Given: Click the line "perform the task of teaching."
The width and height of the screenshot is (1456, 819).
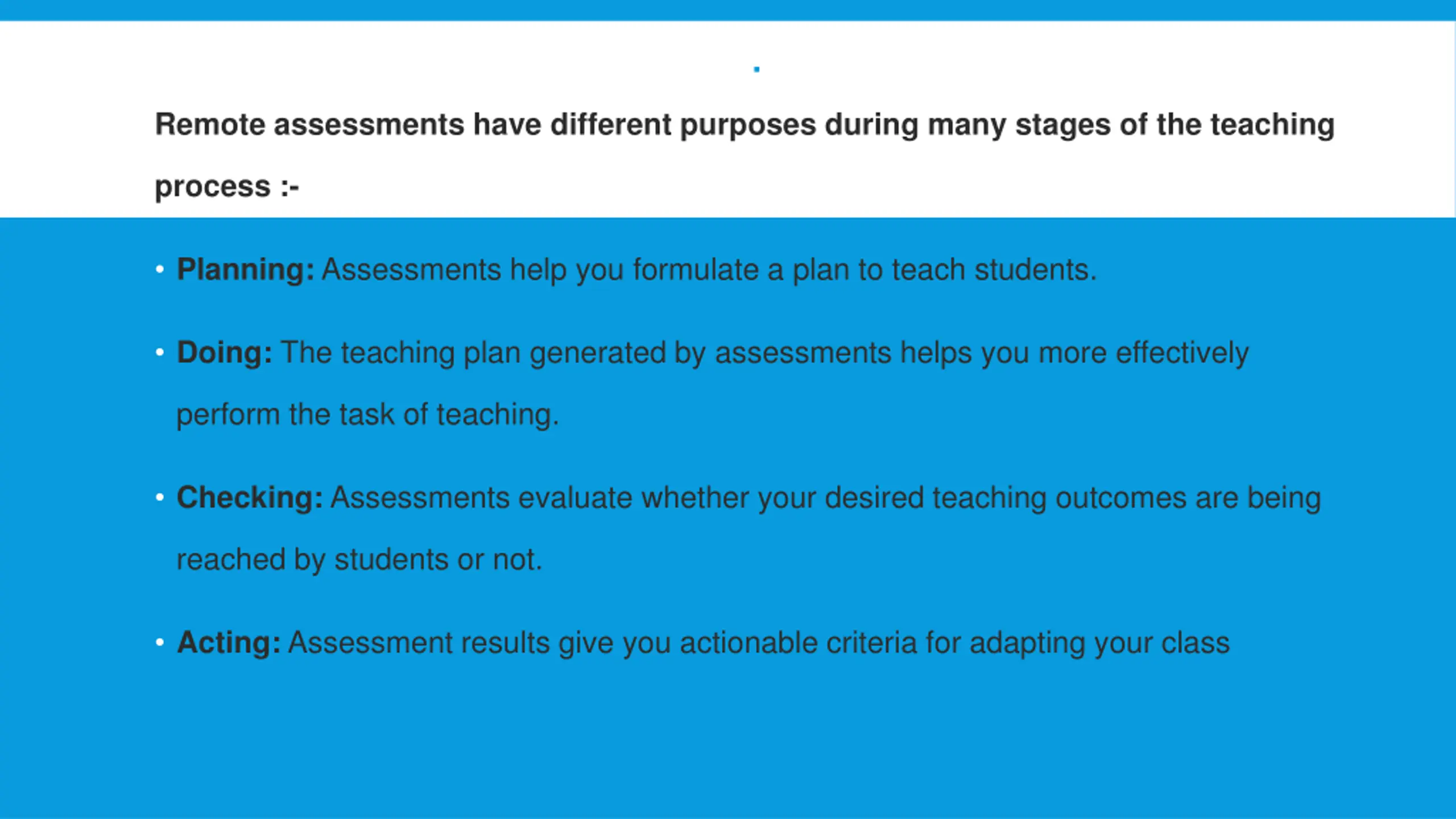Looking at the screenshot, I should pos(368,415).
